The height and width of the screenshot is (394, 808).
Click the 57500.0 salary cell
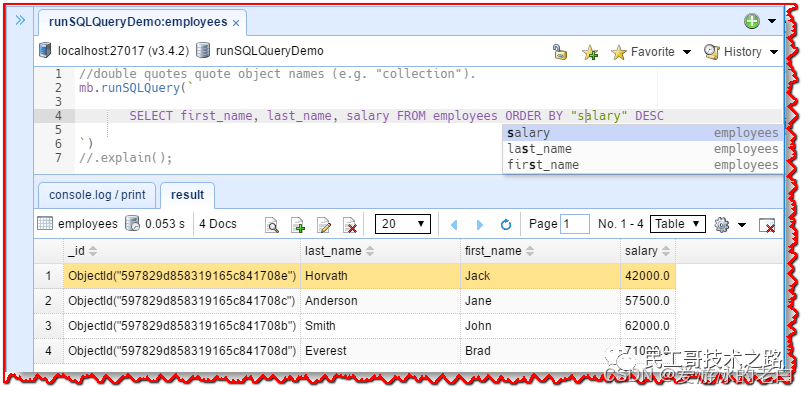pyautogui.click(x=648, y=301)
